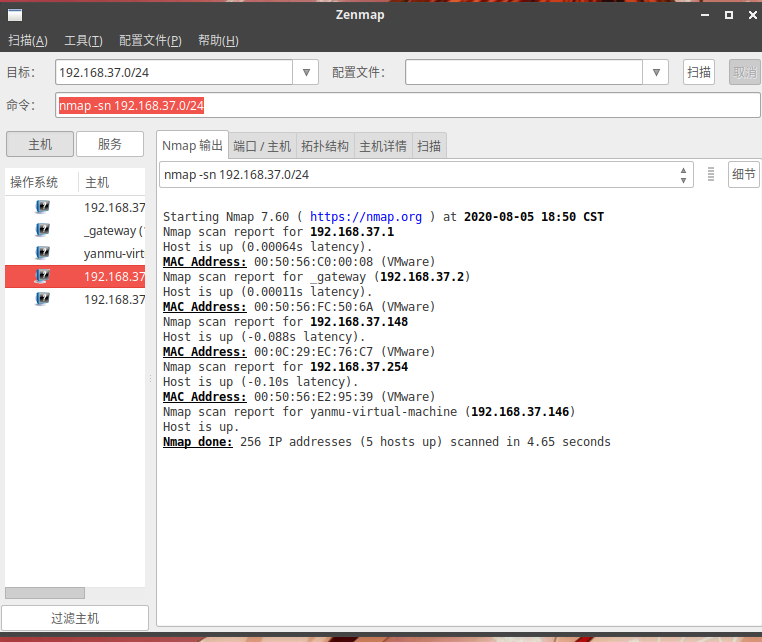Click OS icon beside yanmu-virt host
762x642 pixels.
click(x=43, y=253)
